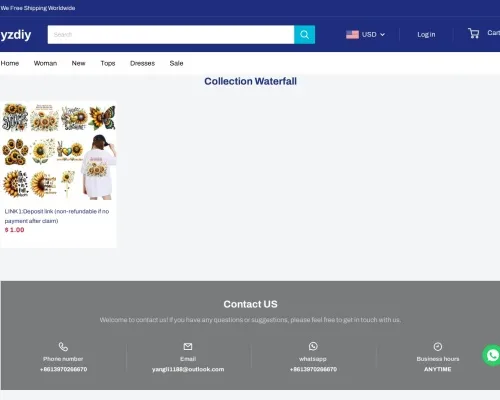The width and height of the screenshot is (500, 400).
Task: Click the search magnifier button
Action: (x=304, y=35)
